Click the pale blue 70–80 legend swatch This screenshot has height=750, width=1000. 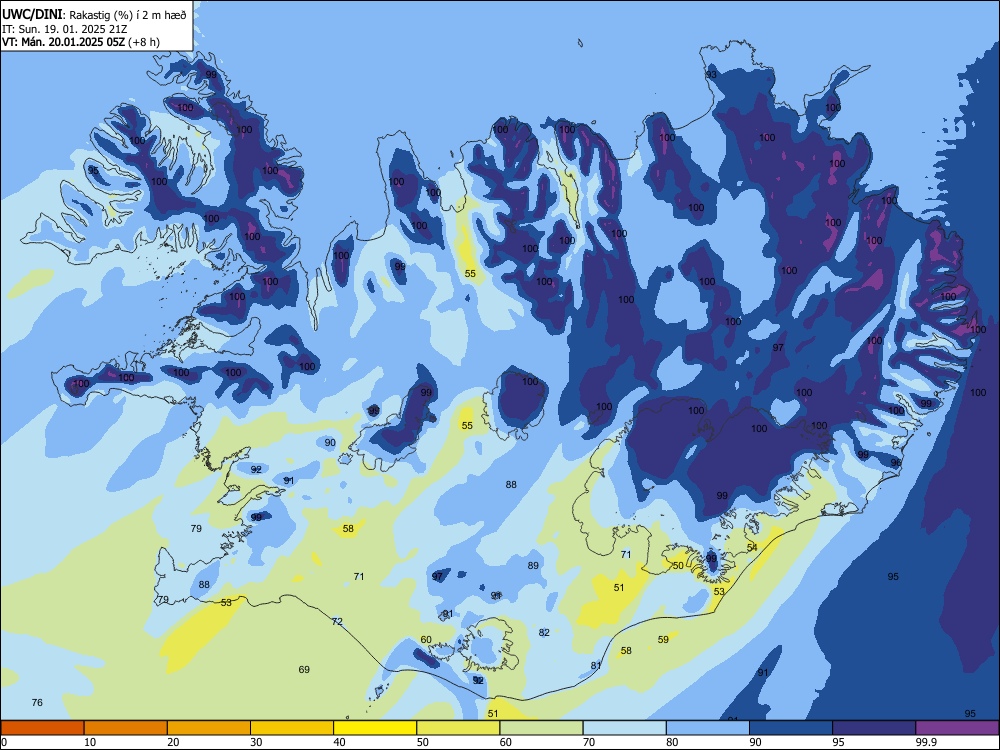click(x=624, y=728)
